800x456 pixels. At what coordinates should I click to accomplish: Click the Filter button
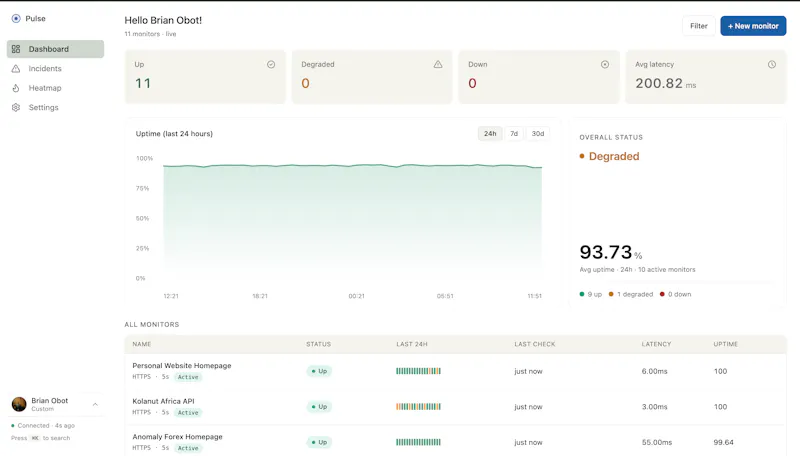coord(698,26)
